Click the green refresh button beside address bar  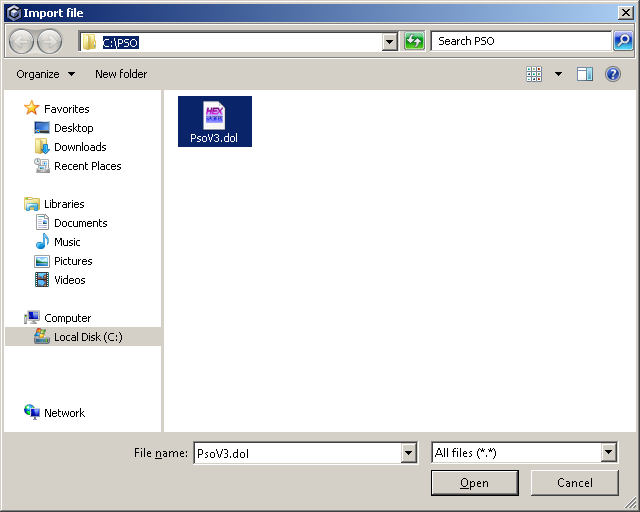pos(414,41)
